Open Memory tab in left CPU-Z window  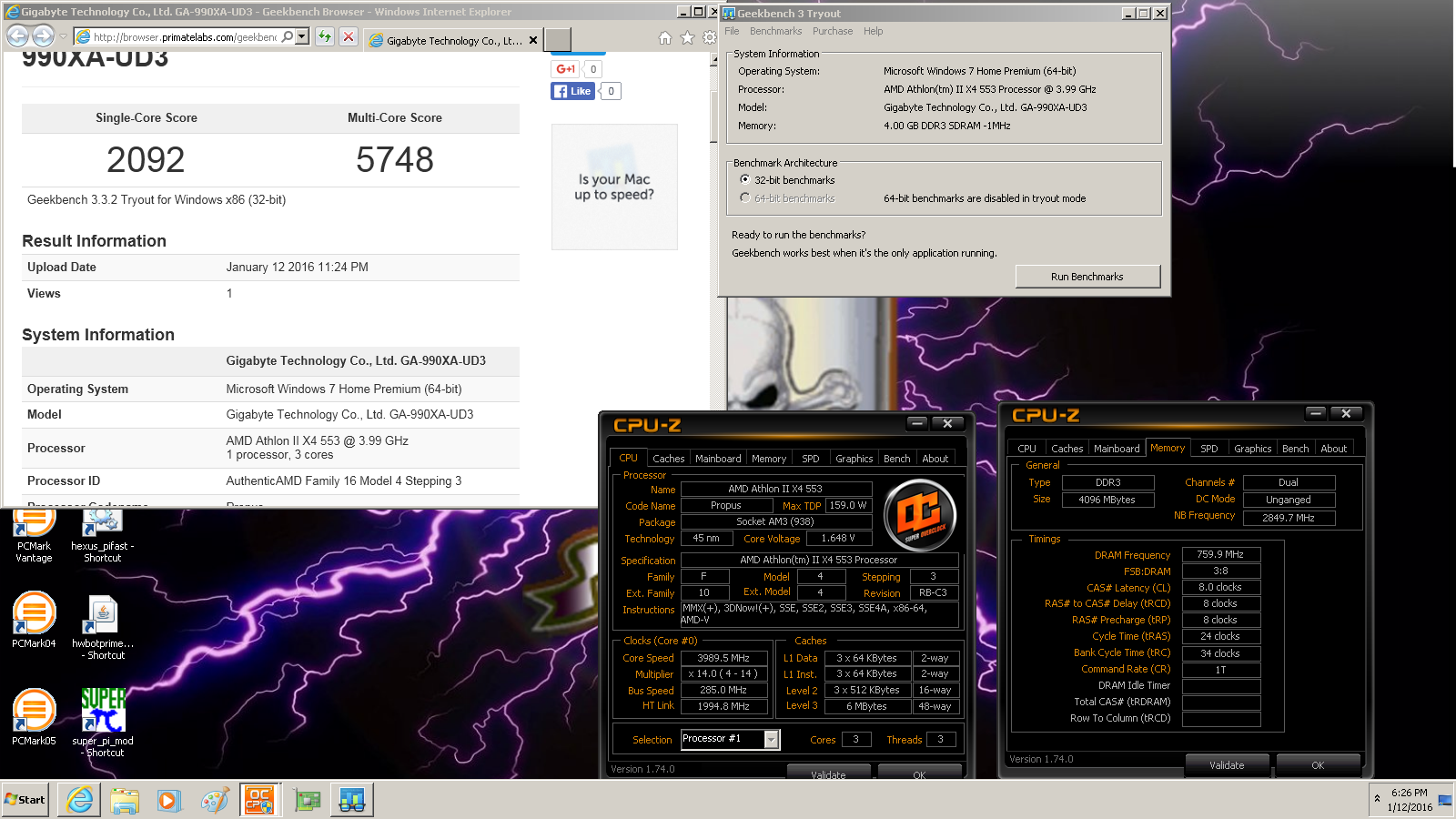pos(768,459)
